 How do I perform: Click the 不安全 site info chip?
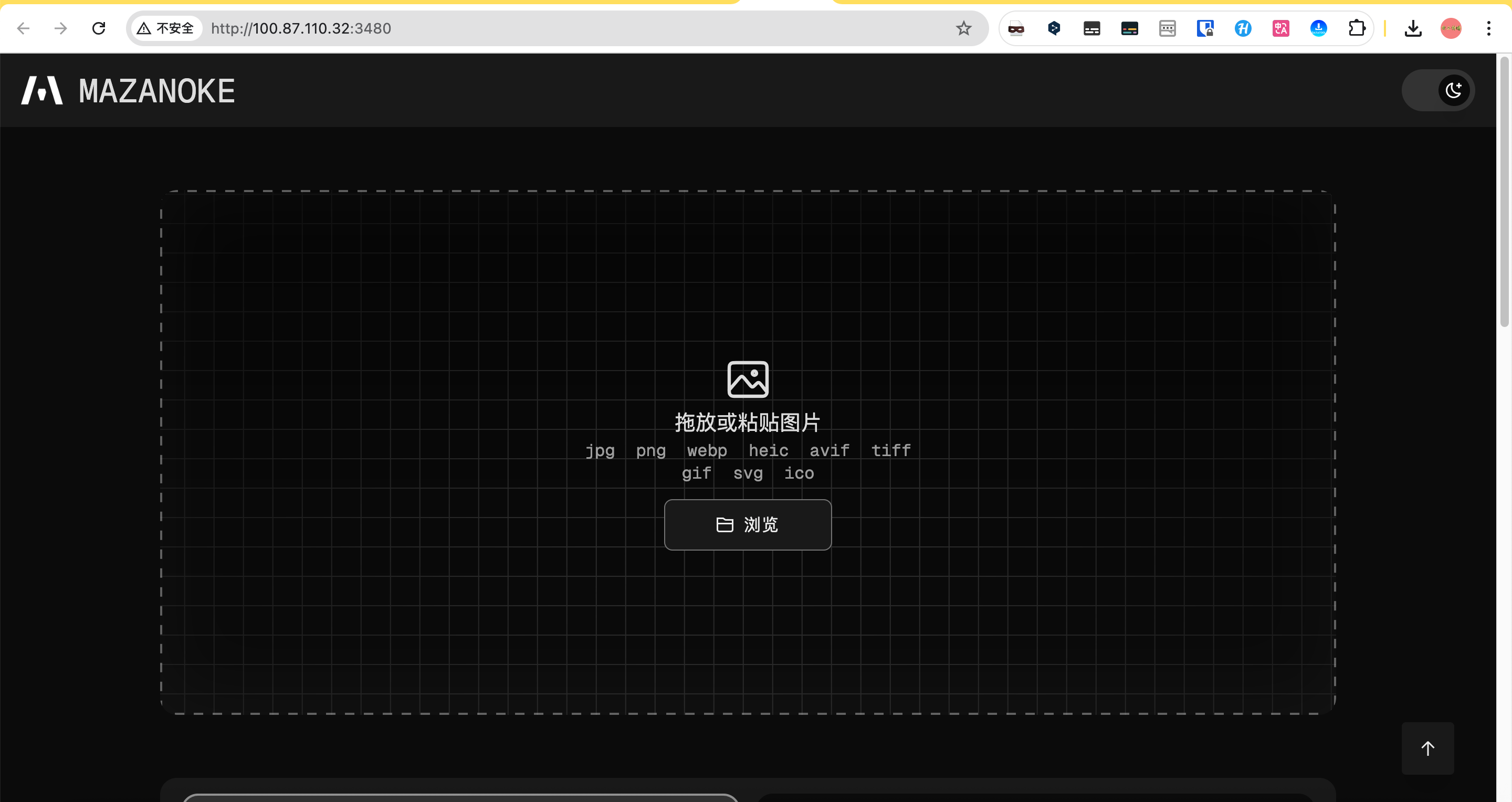(x=165, y=28)
